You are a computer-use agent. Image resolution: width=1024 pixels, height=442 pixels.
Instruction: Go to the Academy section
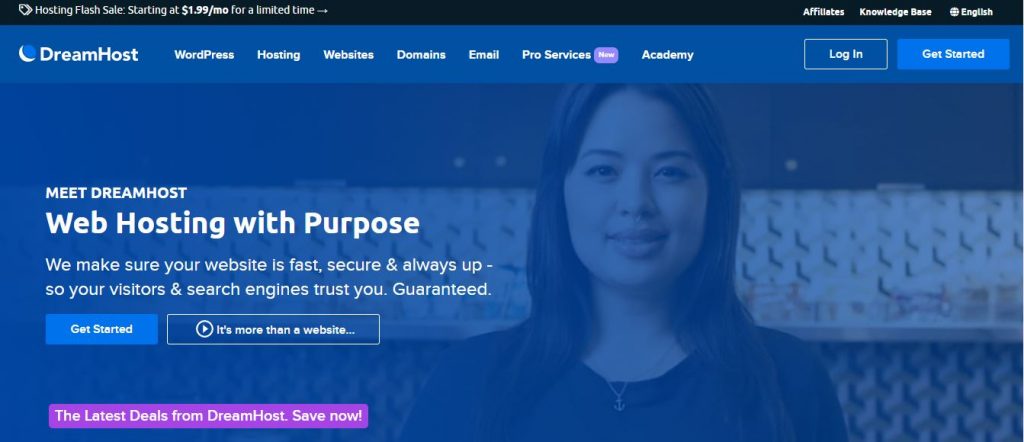click(667, 55)
